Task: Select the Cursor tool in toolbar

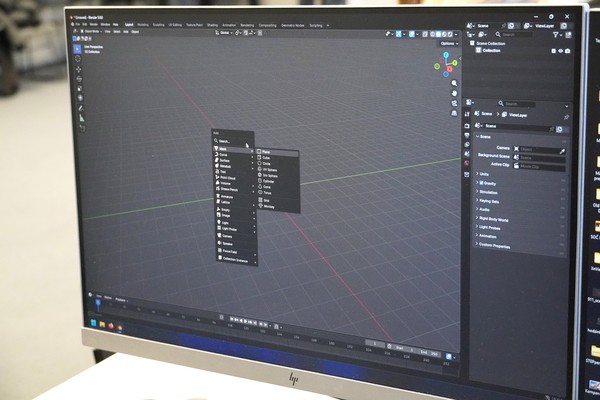Action: [x=78, y=59]
